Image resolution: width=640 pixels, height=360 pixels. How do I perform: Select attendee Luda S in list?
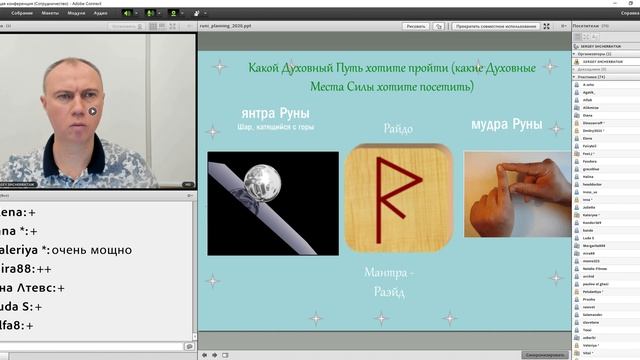pyautogui.click(x=606, y=238)
